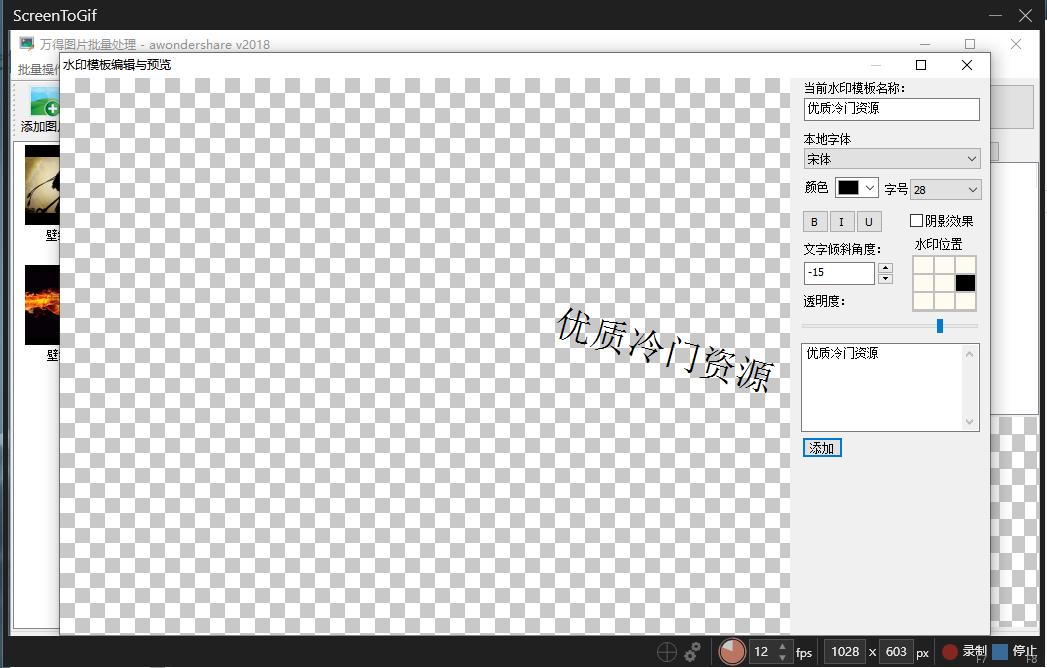The height and width of the screenshot is (668, 1047).
Task: Close the ScreenToGif recorder window
Action: click(1025, 15)
